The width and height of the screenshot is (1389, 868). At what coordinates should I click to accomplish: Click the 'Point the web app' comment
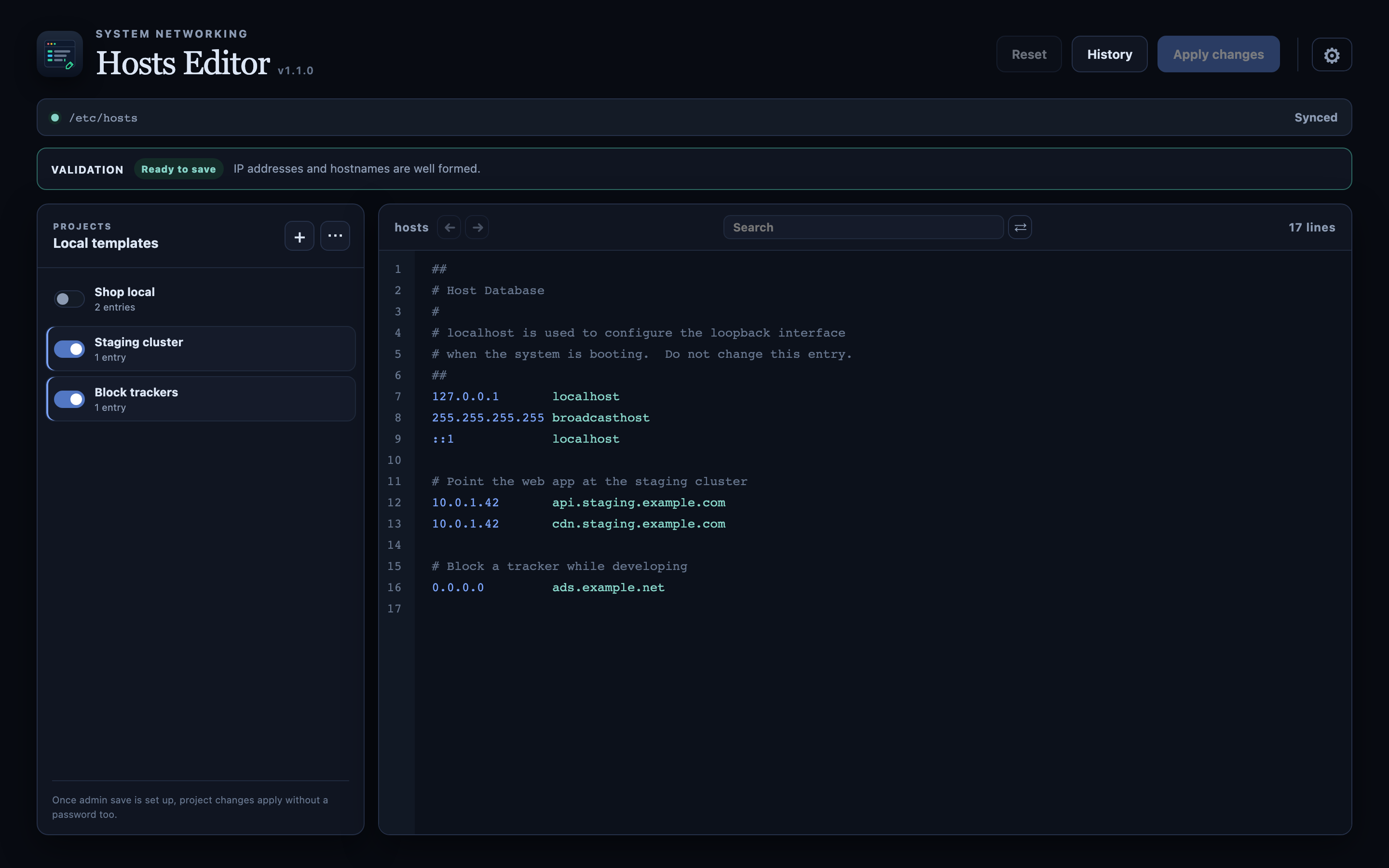click(x=589, y=482)
